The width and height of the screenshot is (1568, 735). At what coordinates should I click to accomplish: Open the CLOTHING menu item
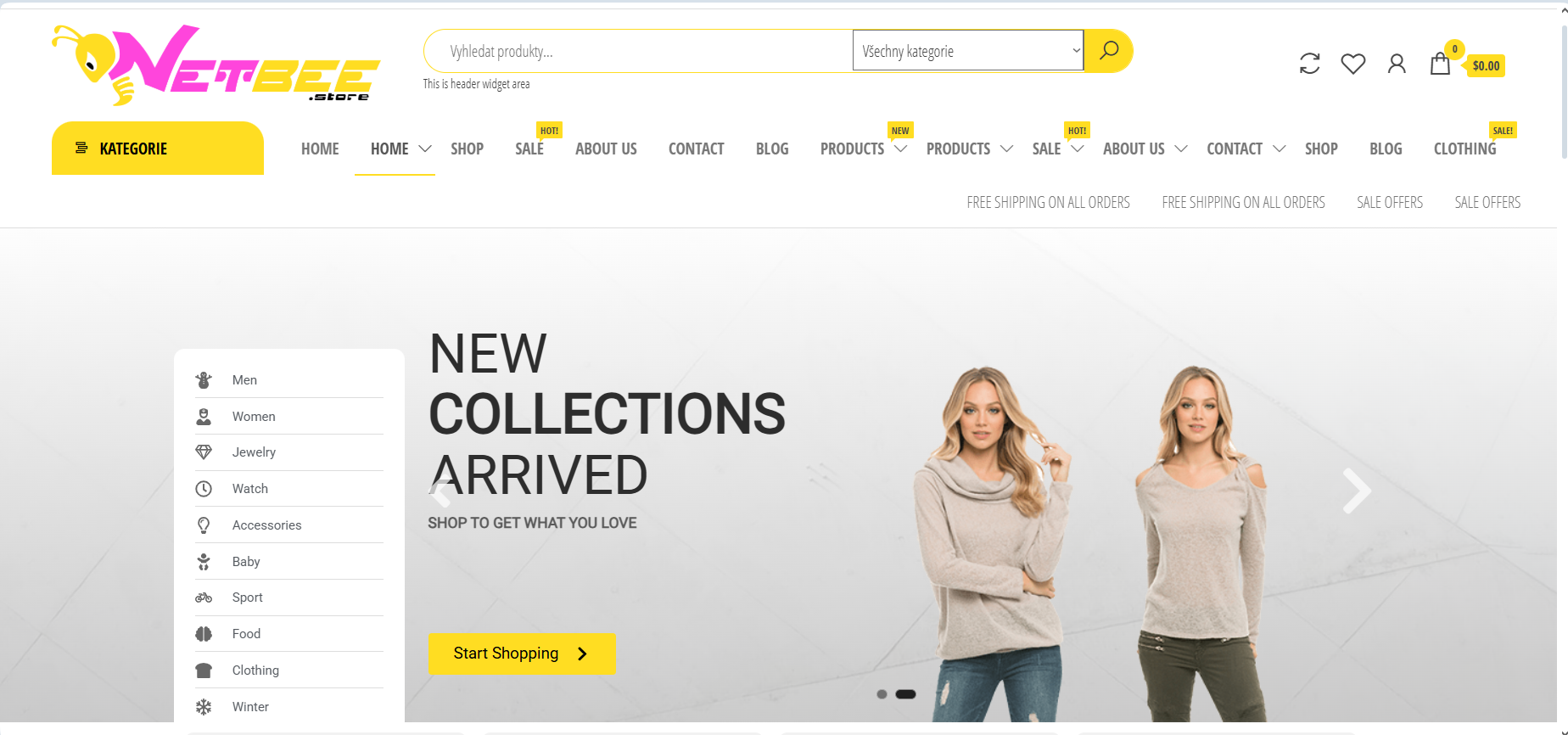1464,149
